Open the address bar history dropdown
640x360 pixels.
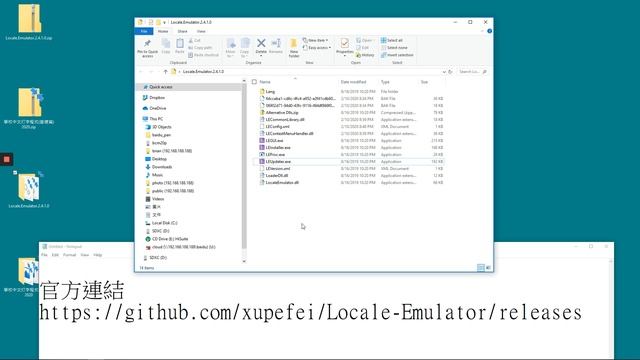click(444, 72)
